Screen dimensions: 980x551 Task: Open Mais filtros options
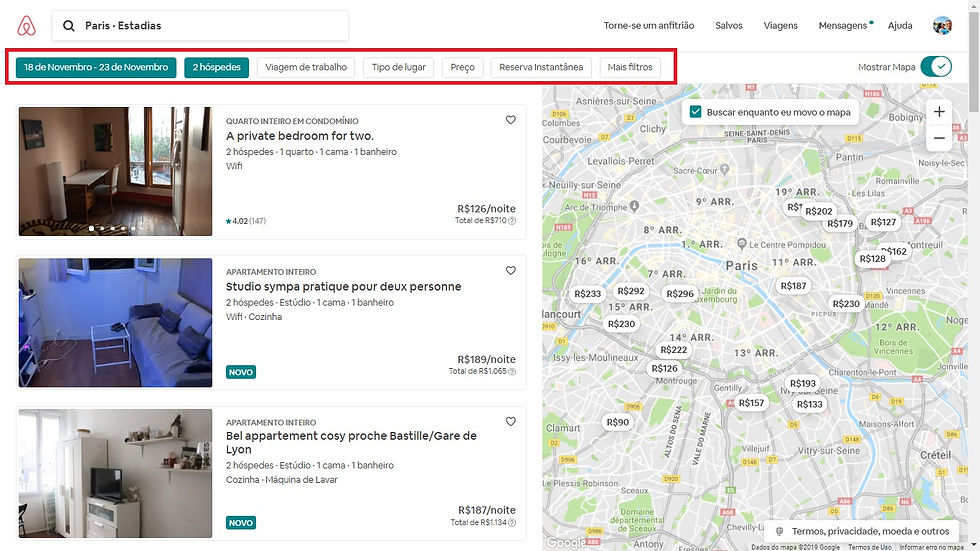(x=630, y=67)
